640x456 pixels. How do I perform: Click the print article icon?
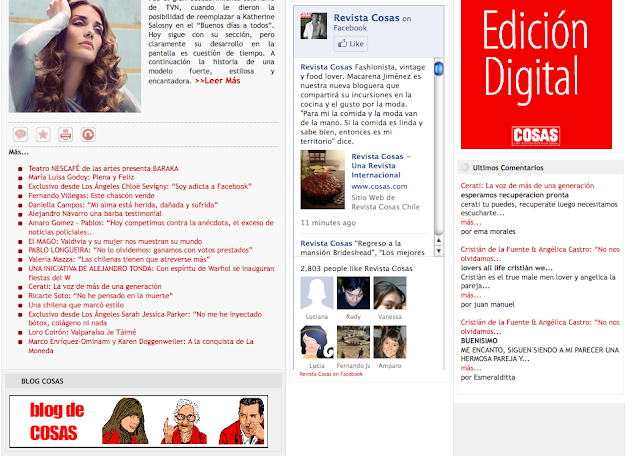65,134
